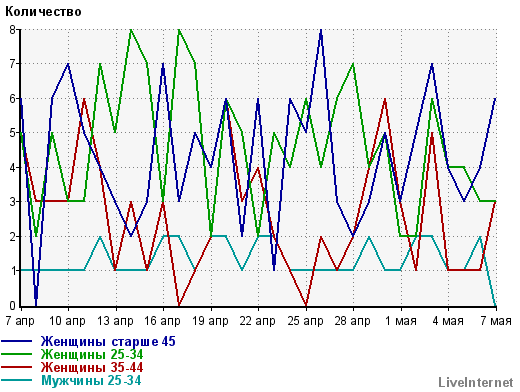Select the Женщины 35-44 legend label
The height and width of the screenshot is (392, 520).
coord(92,367)
